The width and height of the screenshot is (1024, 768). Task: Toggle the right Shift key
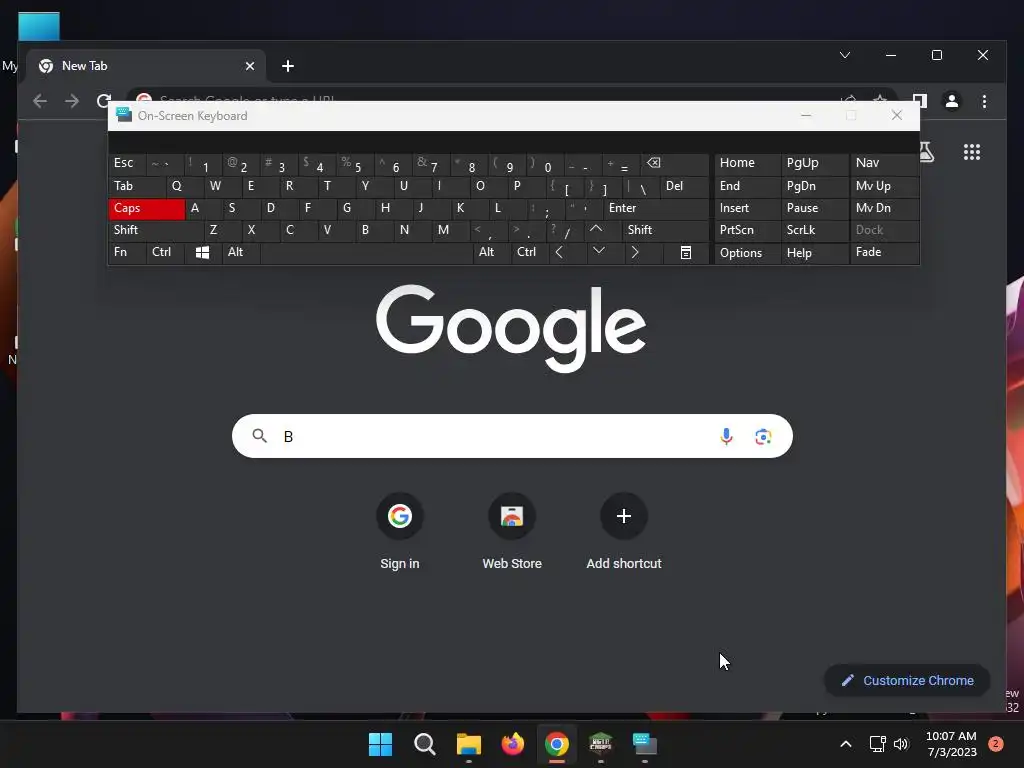[665, 230]
